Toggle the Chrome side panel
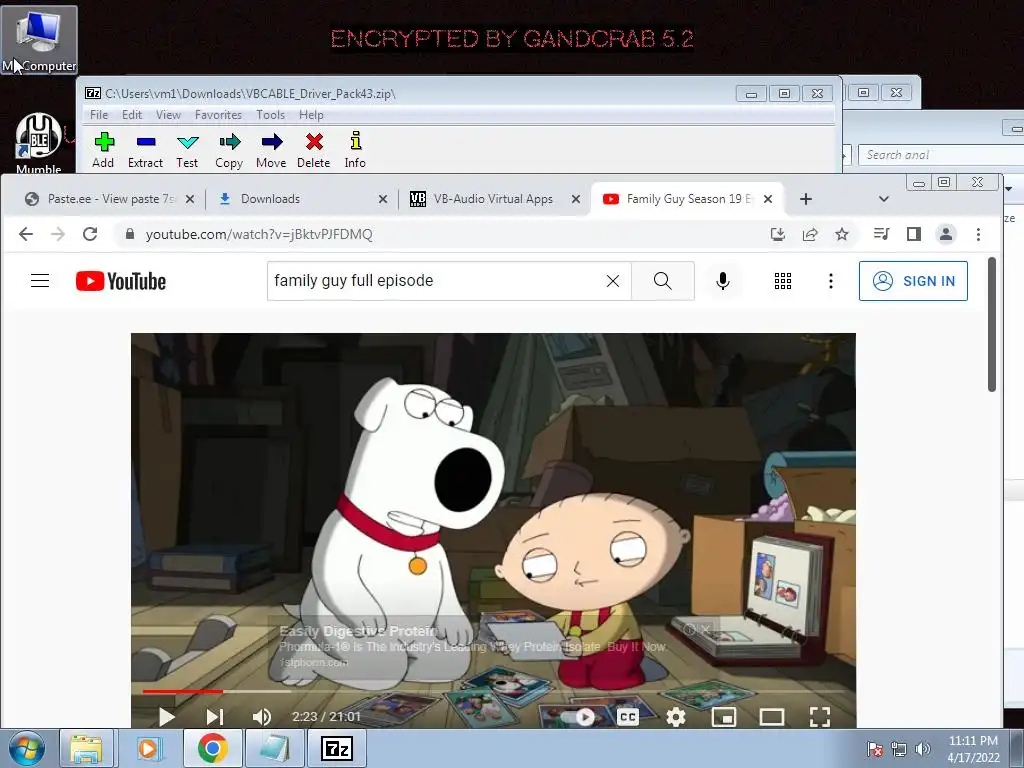Viewport: 1024px width, 768px height. [x=914, y=234]
